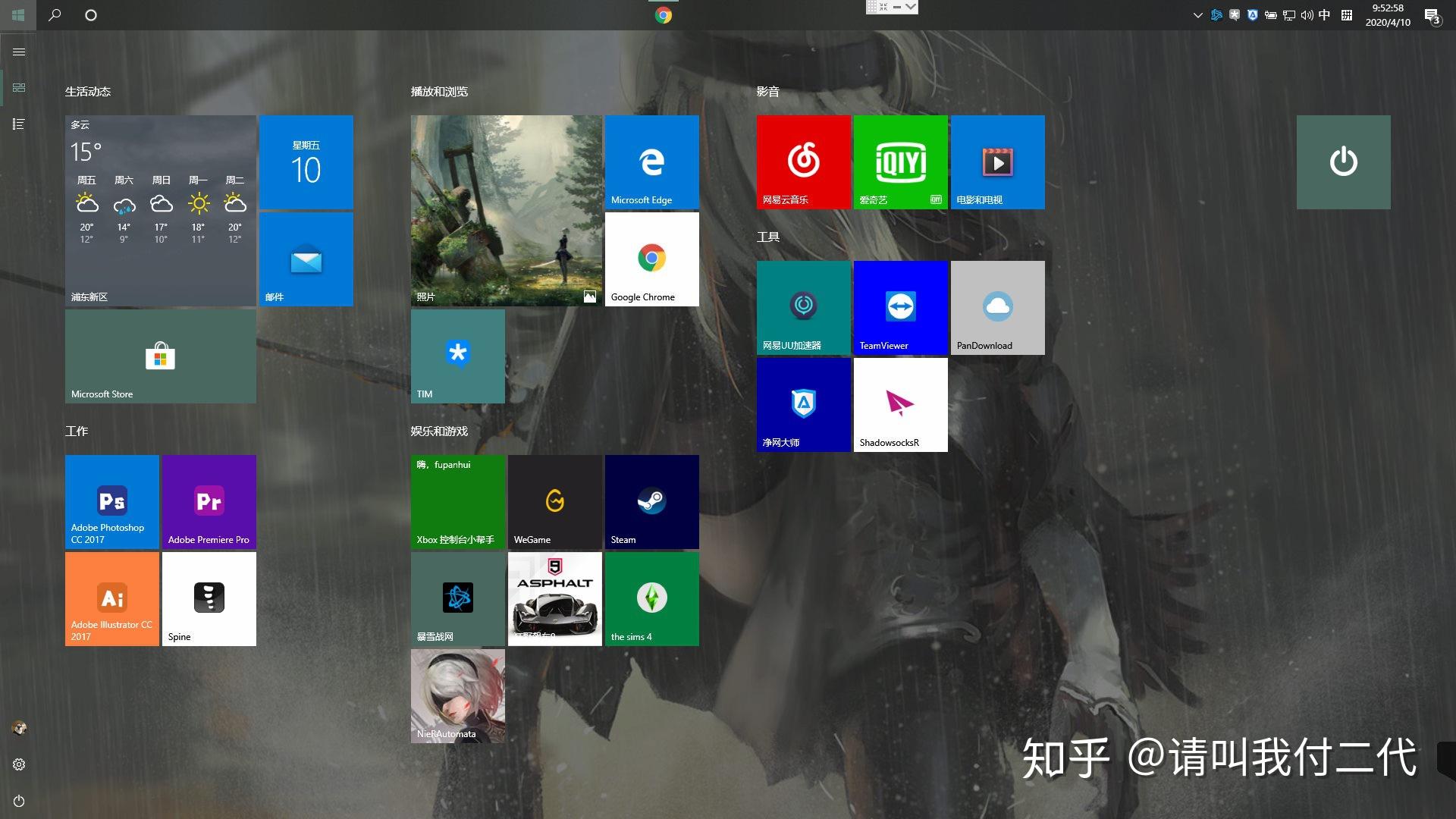Launch Steam from its tile
The image size is (1456, 819).
click(x=651, y=500)
